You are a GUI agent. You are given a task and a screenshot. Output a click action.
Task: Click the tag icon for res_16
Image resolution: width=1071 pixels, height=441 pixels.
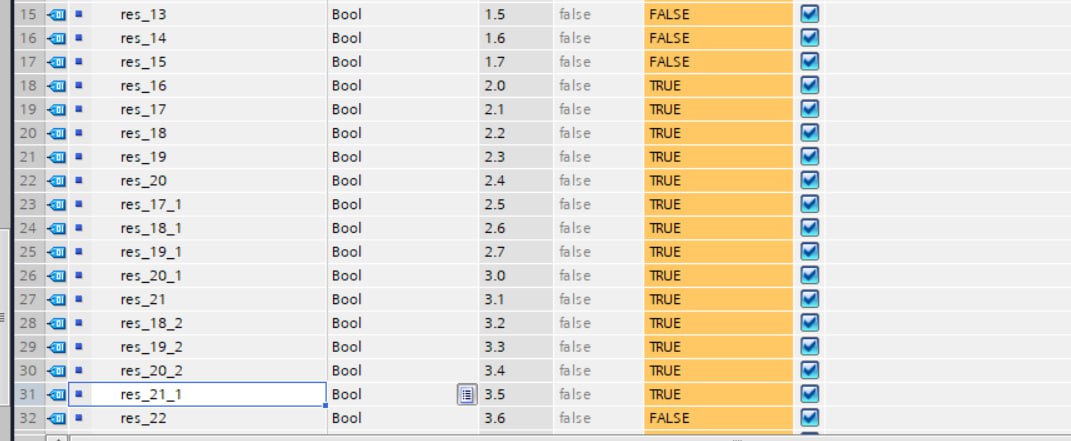point(57,86)
